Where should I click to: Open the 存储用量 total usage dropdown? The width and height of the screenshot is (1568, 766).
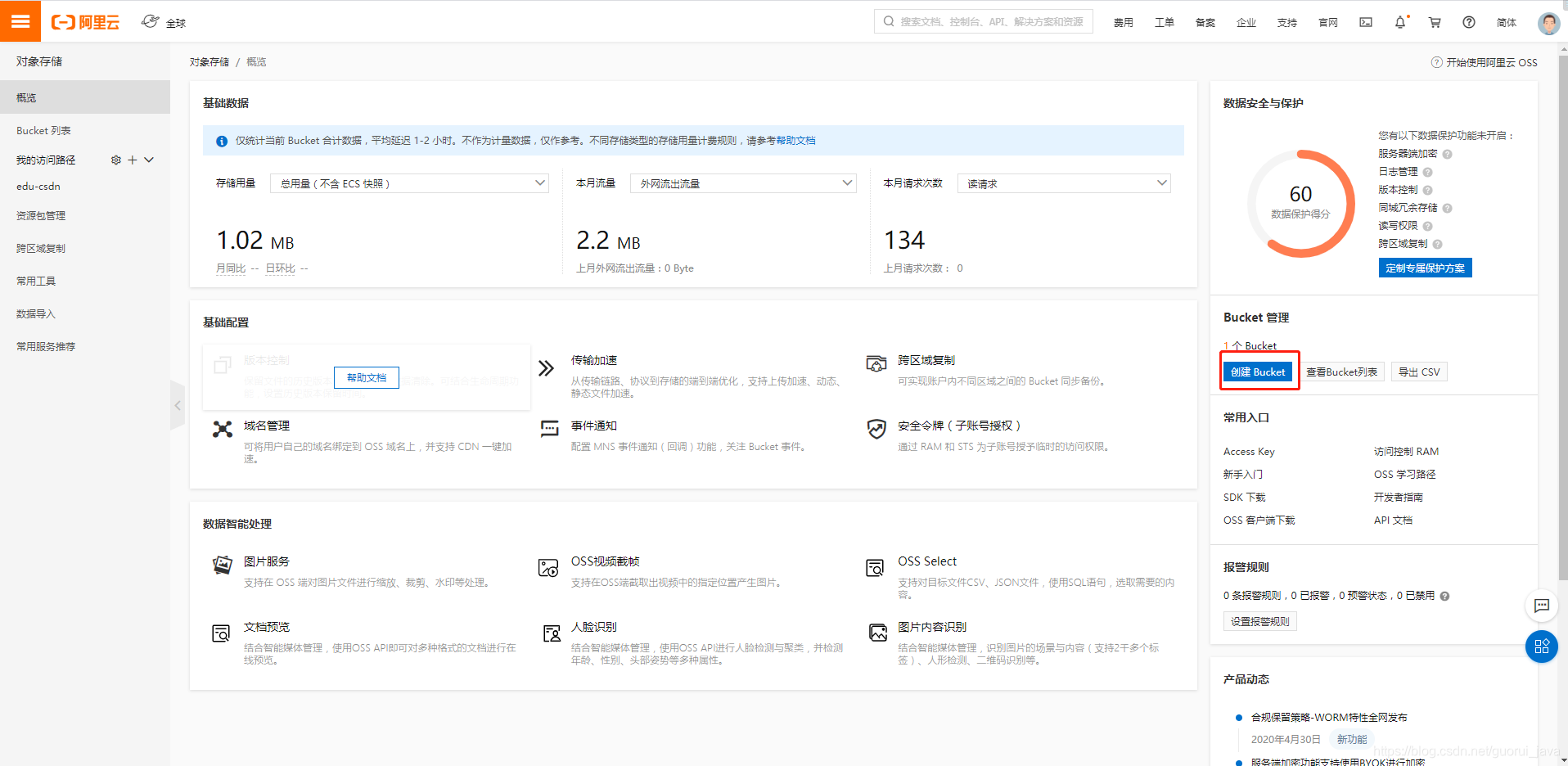coord(410,183)
